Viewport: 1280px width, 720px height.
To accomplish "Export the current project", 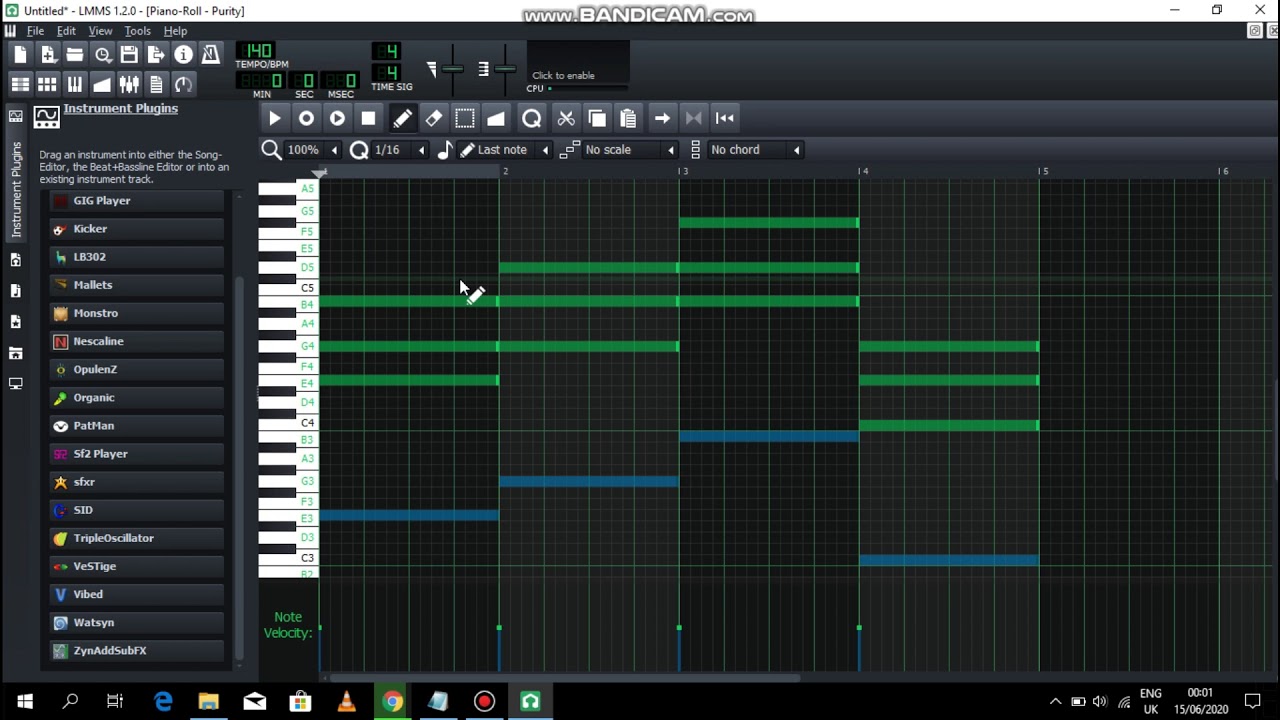I will [156, 55].
